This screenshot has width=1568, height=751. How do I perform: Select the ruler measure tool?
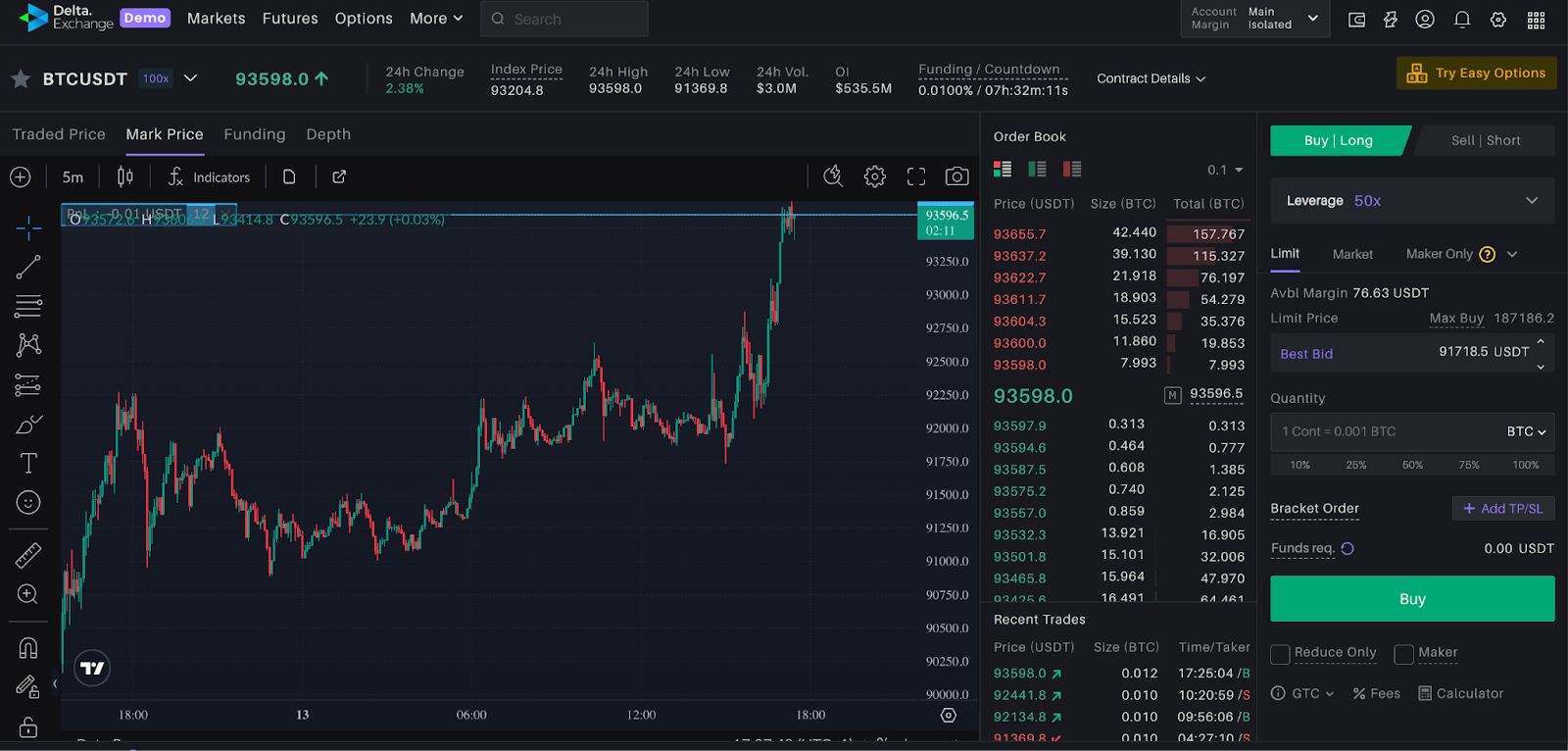pyautogui.click(x=28, y=556)
